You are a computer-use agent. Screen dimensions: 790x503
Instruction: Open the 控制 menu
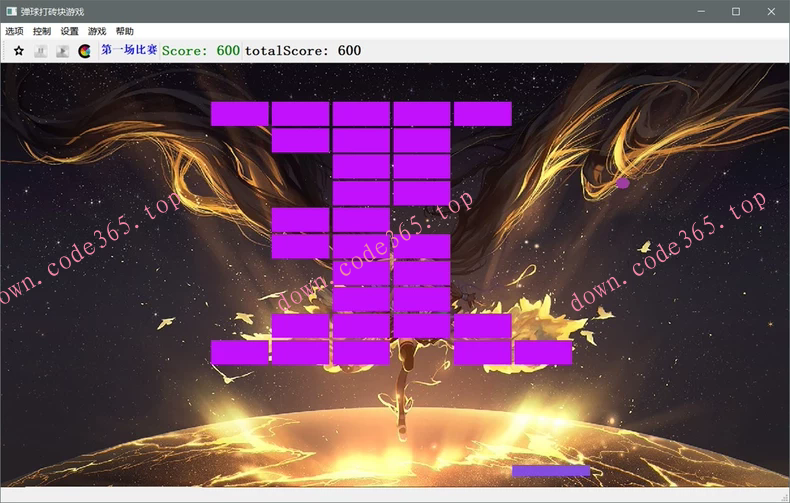coord(42,31)
